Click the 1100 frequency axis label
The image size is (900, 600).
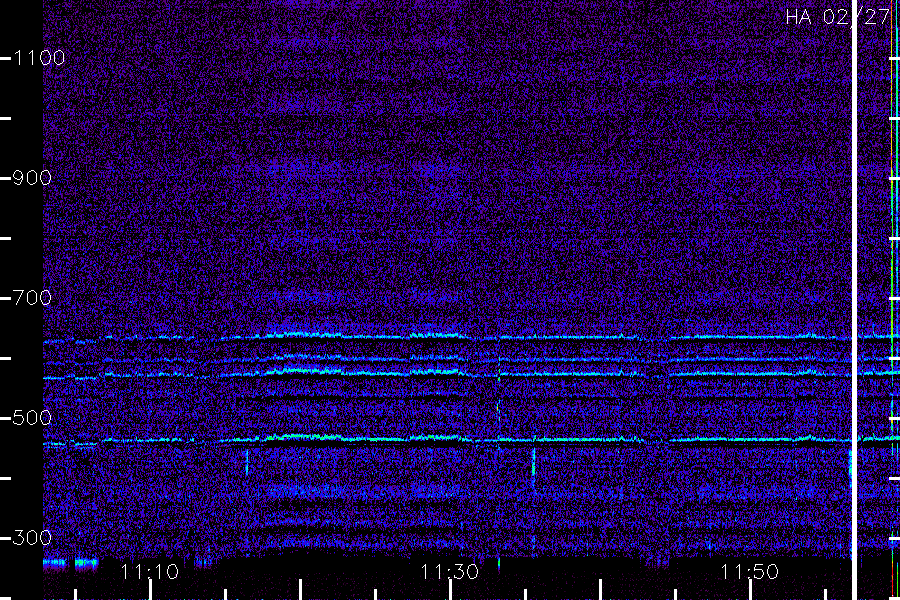(x=39, y=58)
